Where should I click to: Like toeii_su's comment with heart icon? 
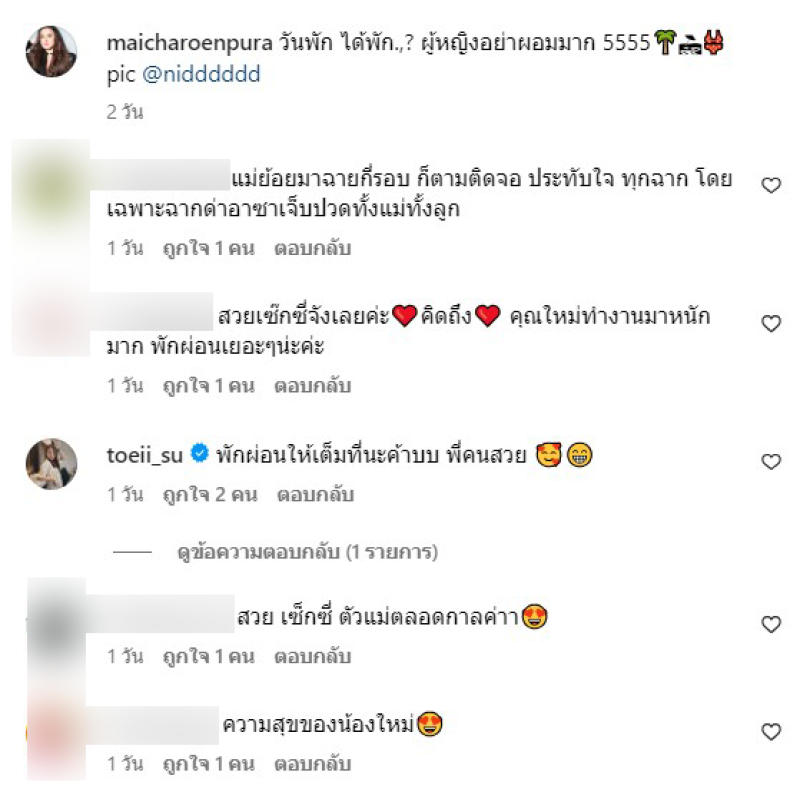pos(771,462)
